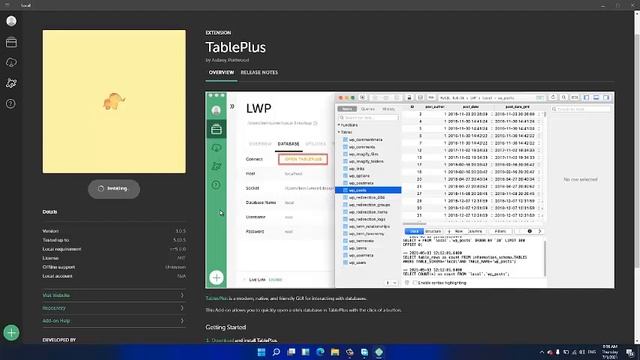Open Microsoft Edge from the taskbar
The width and height of the screenshot is (640, 360).
click(x=320, y=352)
